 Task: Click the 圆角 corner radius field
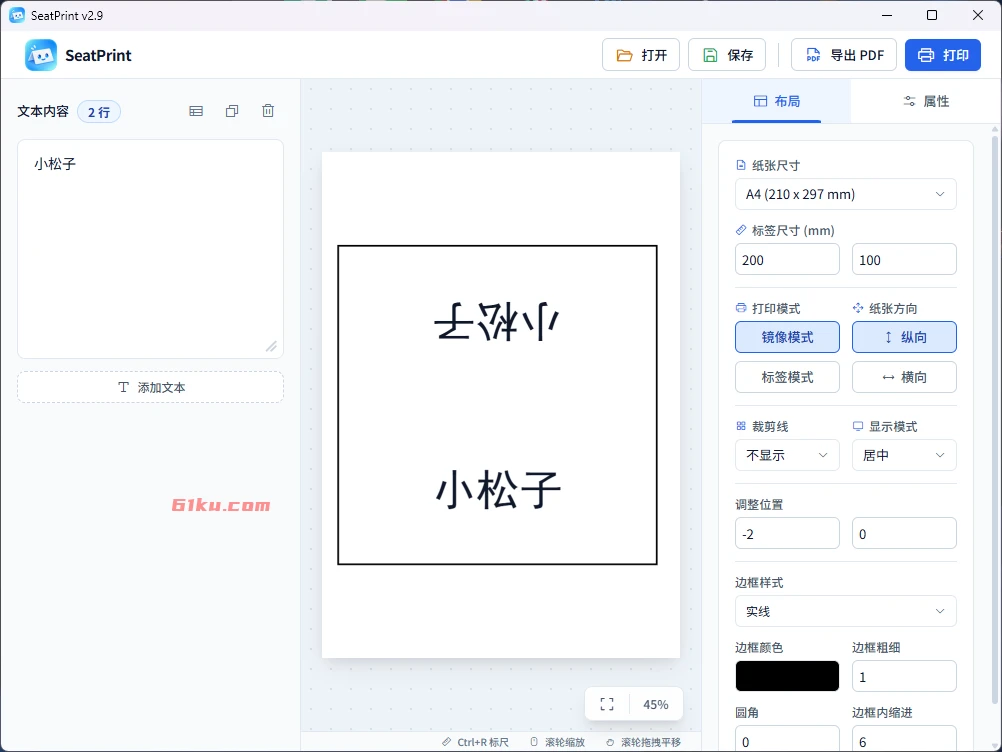pos(787,739)
